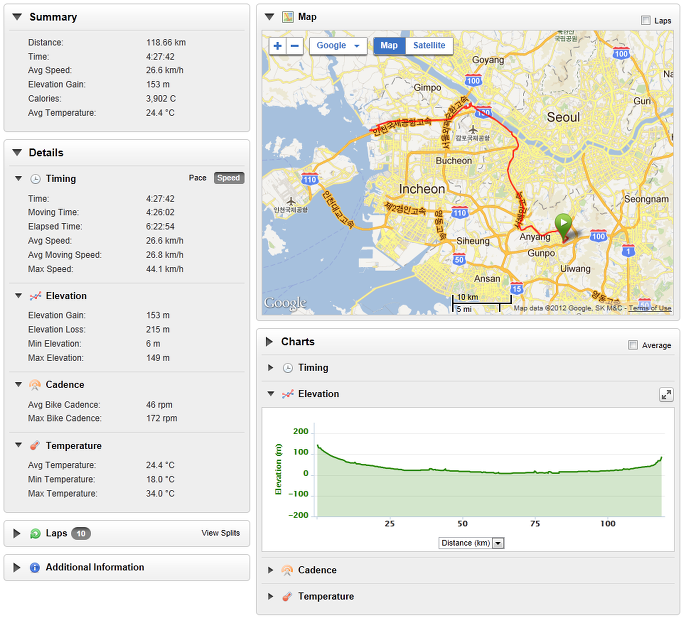Click the Max Bike Cadence value 172 rpm
This screenshot has height=623, width=686.
[162, 419]
